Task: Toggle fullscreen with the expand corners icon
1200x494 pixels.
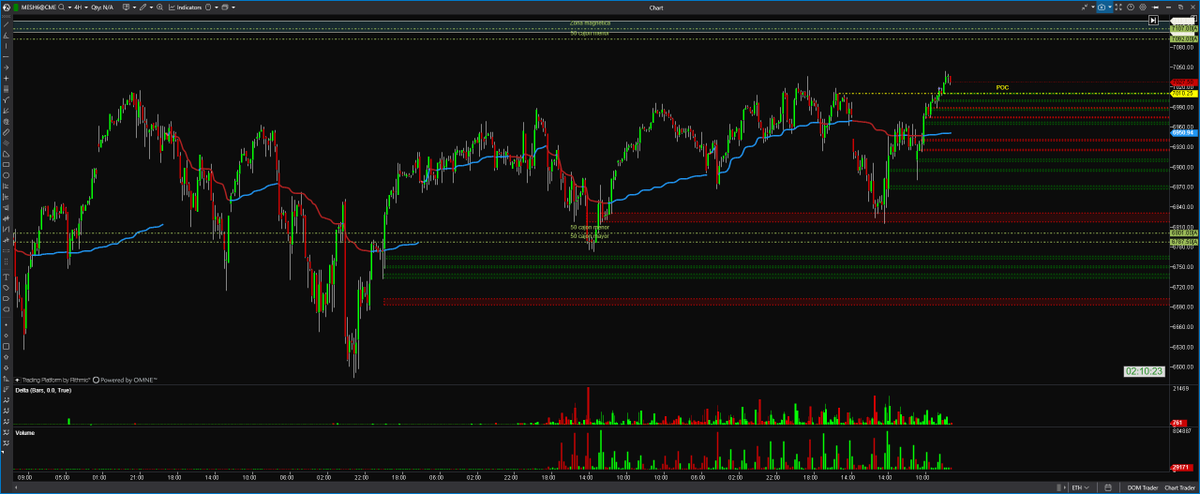Action: 1118,7
